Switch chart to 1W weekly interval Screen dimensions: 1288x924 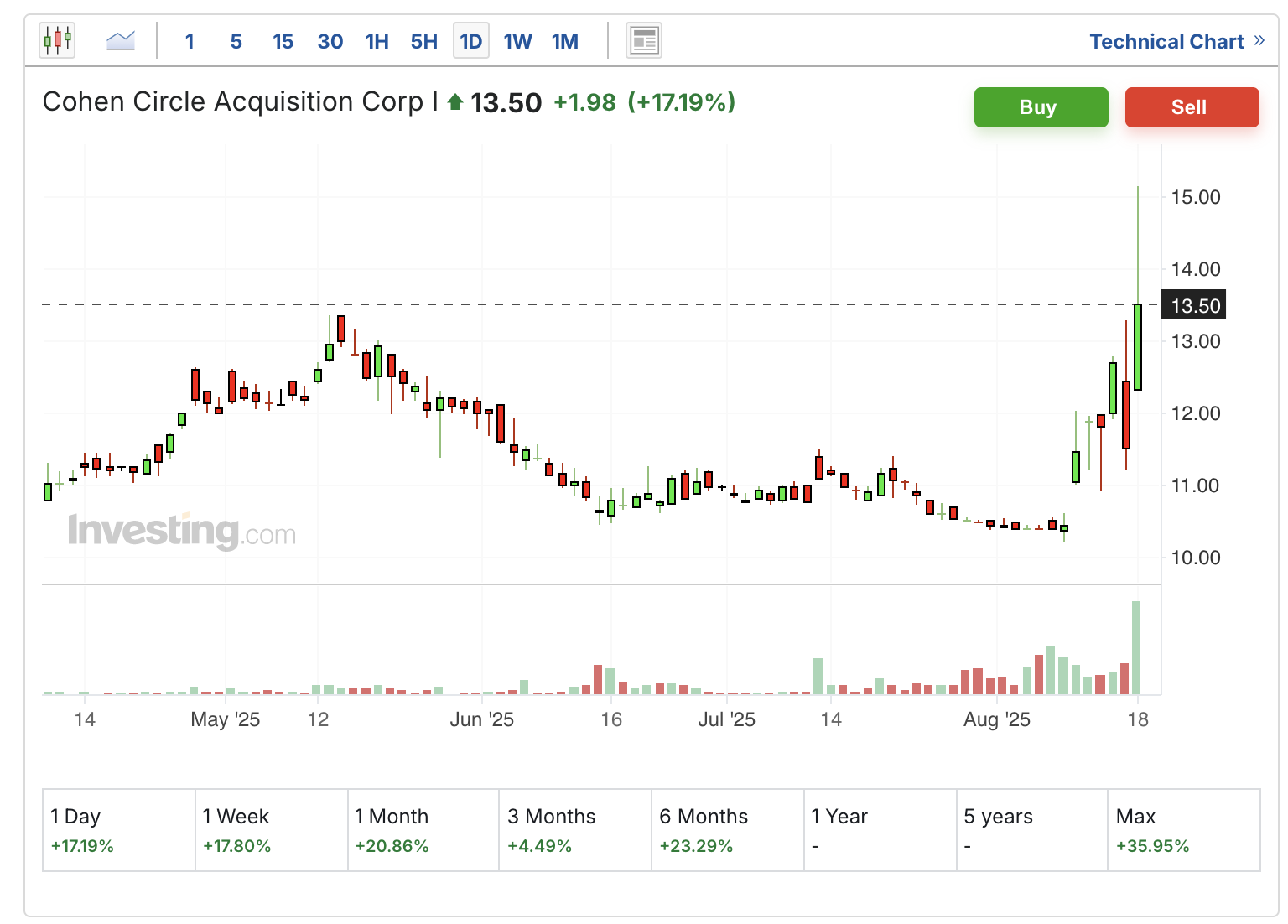click(x=517, y=41)
